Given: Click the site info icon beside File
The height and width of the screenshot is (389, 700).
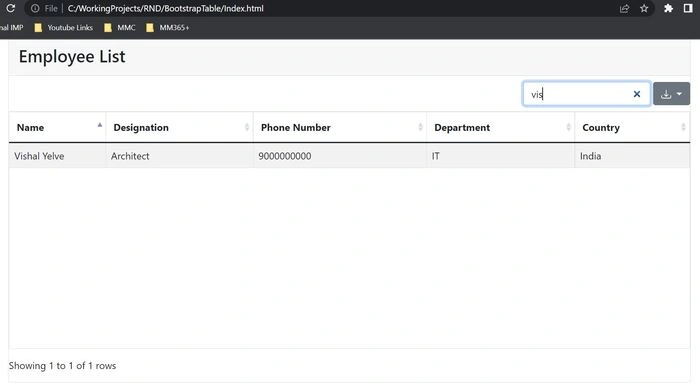Looking at the screenshot, I should pyautogui.click(x=35, y=8).
